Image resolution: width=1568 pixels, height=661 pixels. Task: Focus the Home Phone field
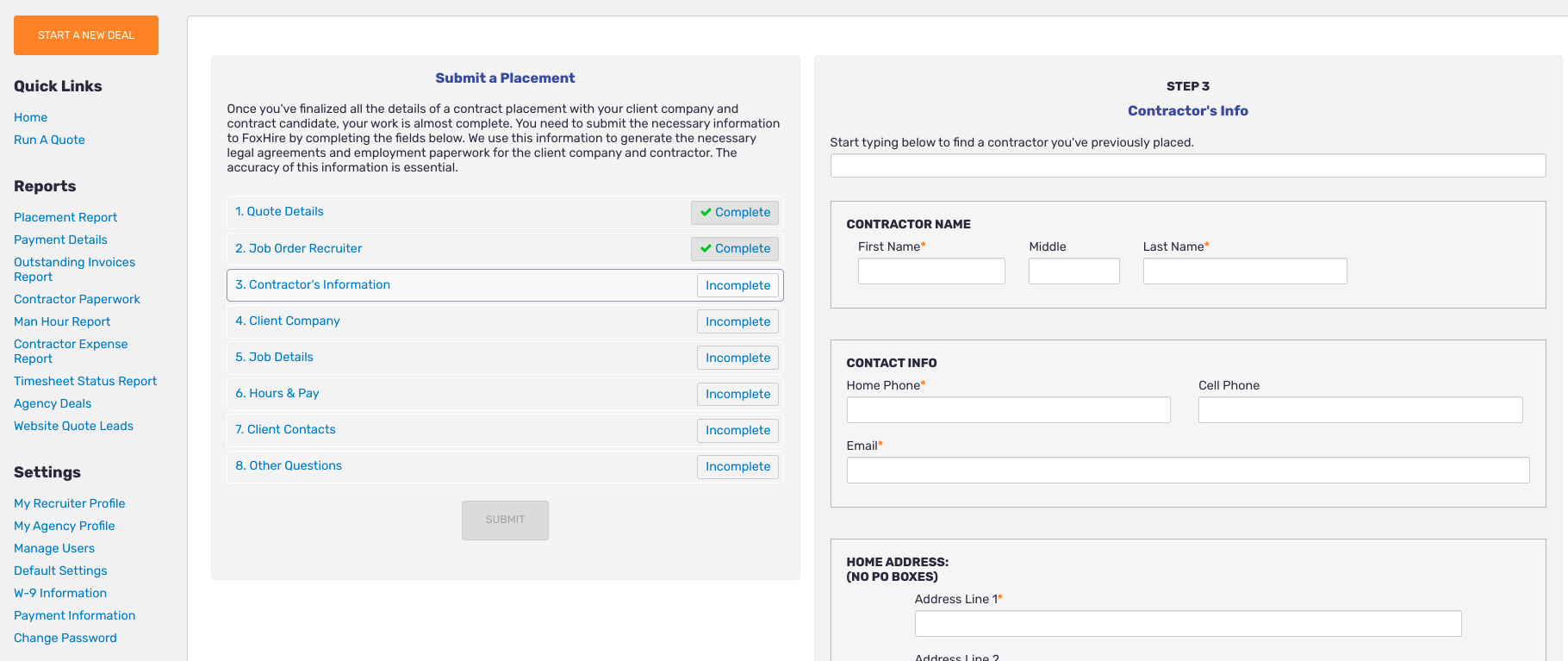click(1008, 410)
